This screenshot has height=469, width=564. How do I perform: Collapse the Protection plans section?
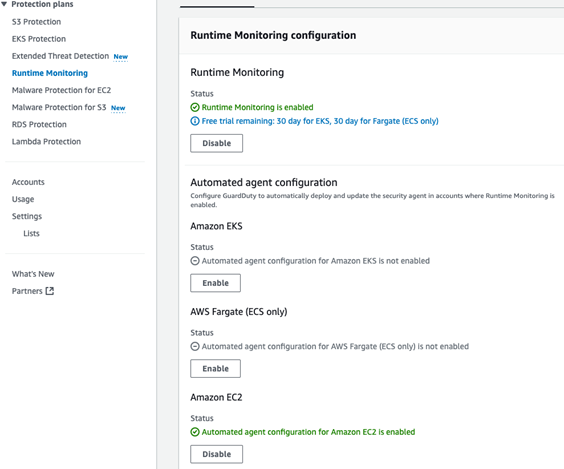[4, 4]
